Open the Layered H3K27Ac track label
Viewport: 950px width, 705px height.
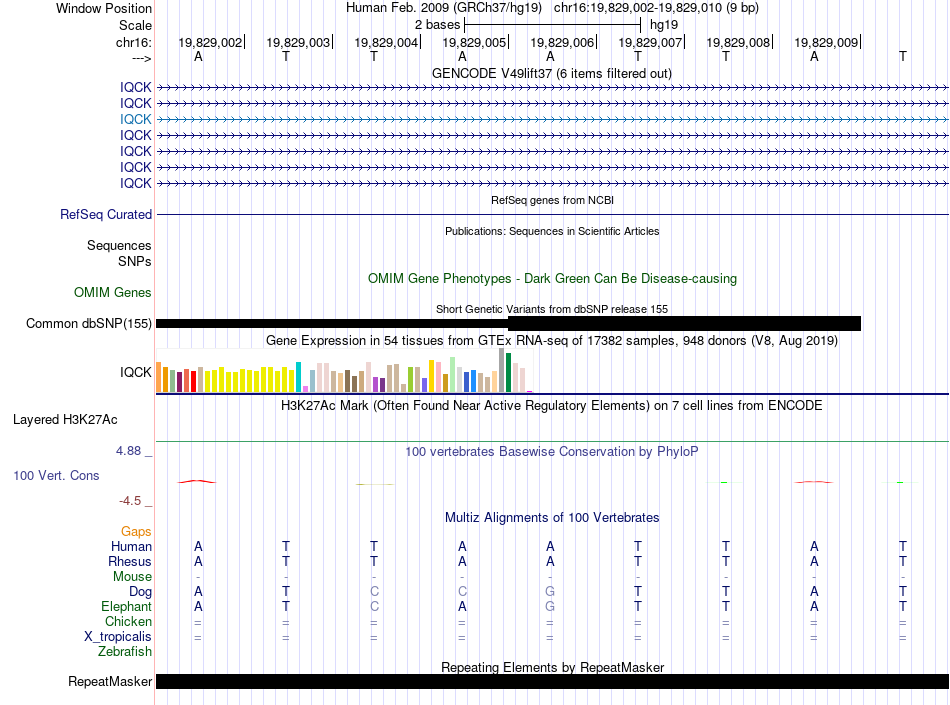(x=65, y=420)
